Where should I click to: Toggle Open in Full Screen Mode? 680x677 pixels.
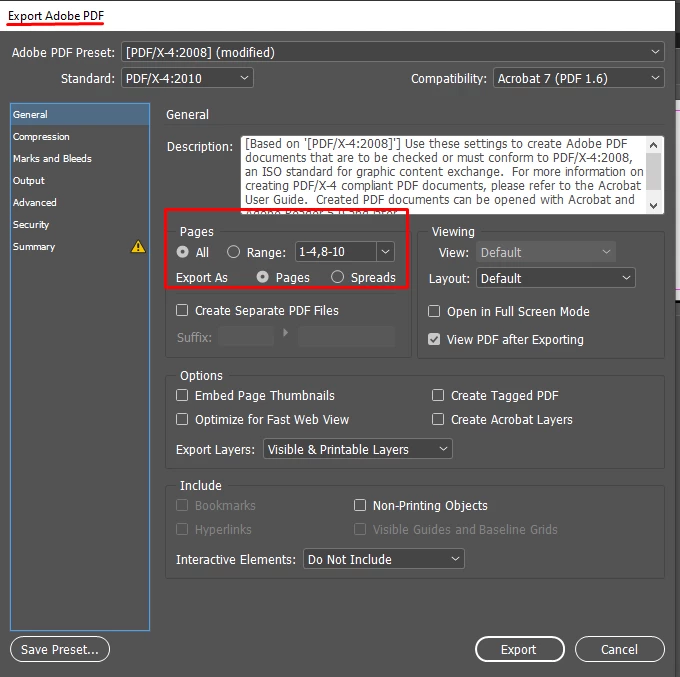coord(434,311)
